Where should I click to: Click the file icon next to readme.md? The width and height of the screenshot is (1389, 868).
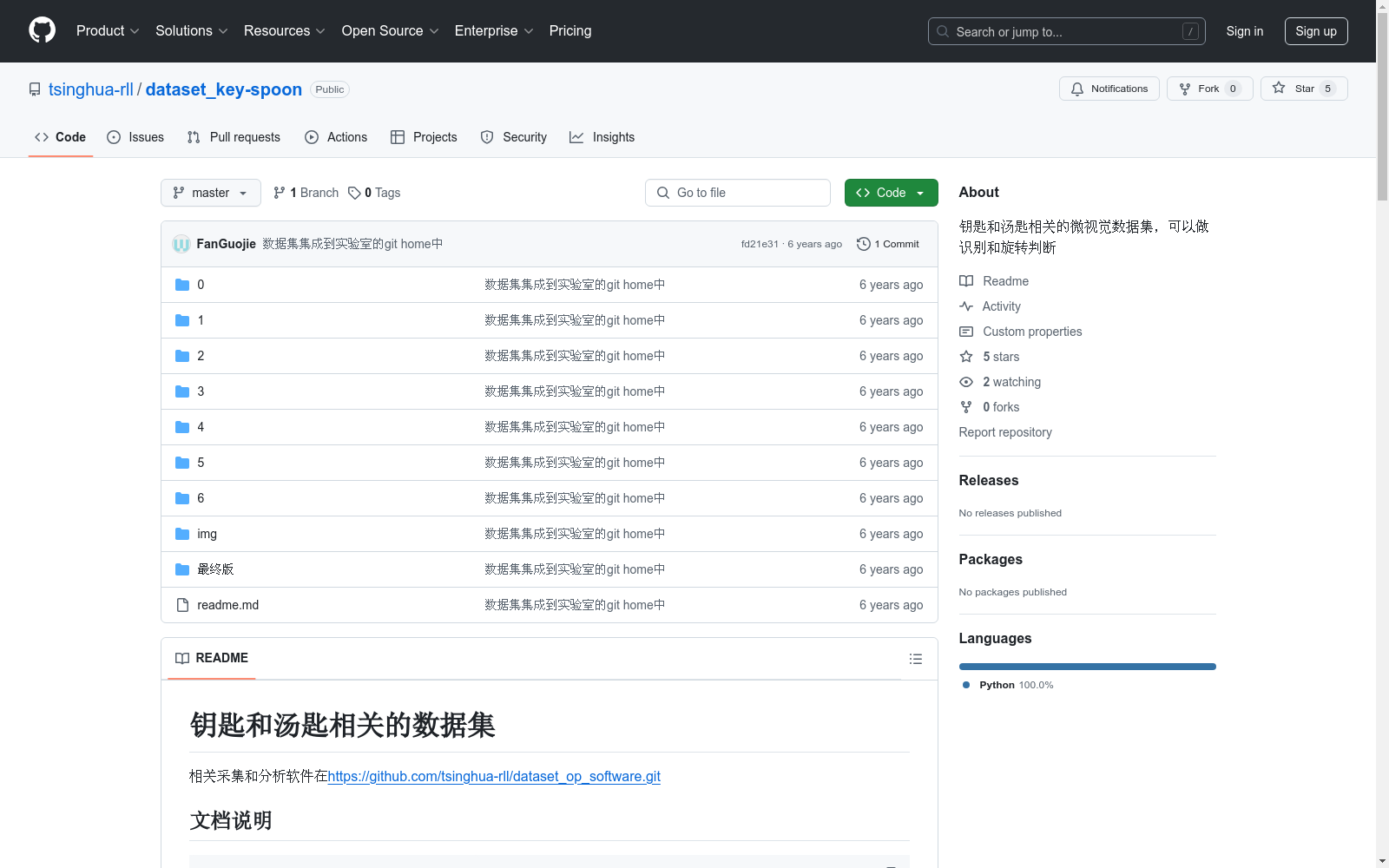182,605
